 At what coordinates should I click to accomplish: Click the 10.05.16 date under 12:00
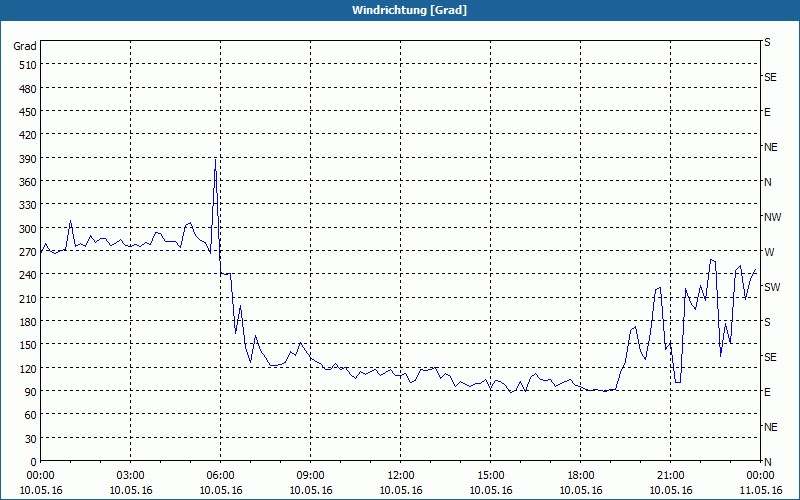[401, 490]
